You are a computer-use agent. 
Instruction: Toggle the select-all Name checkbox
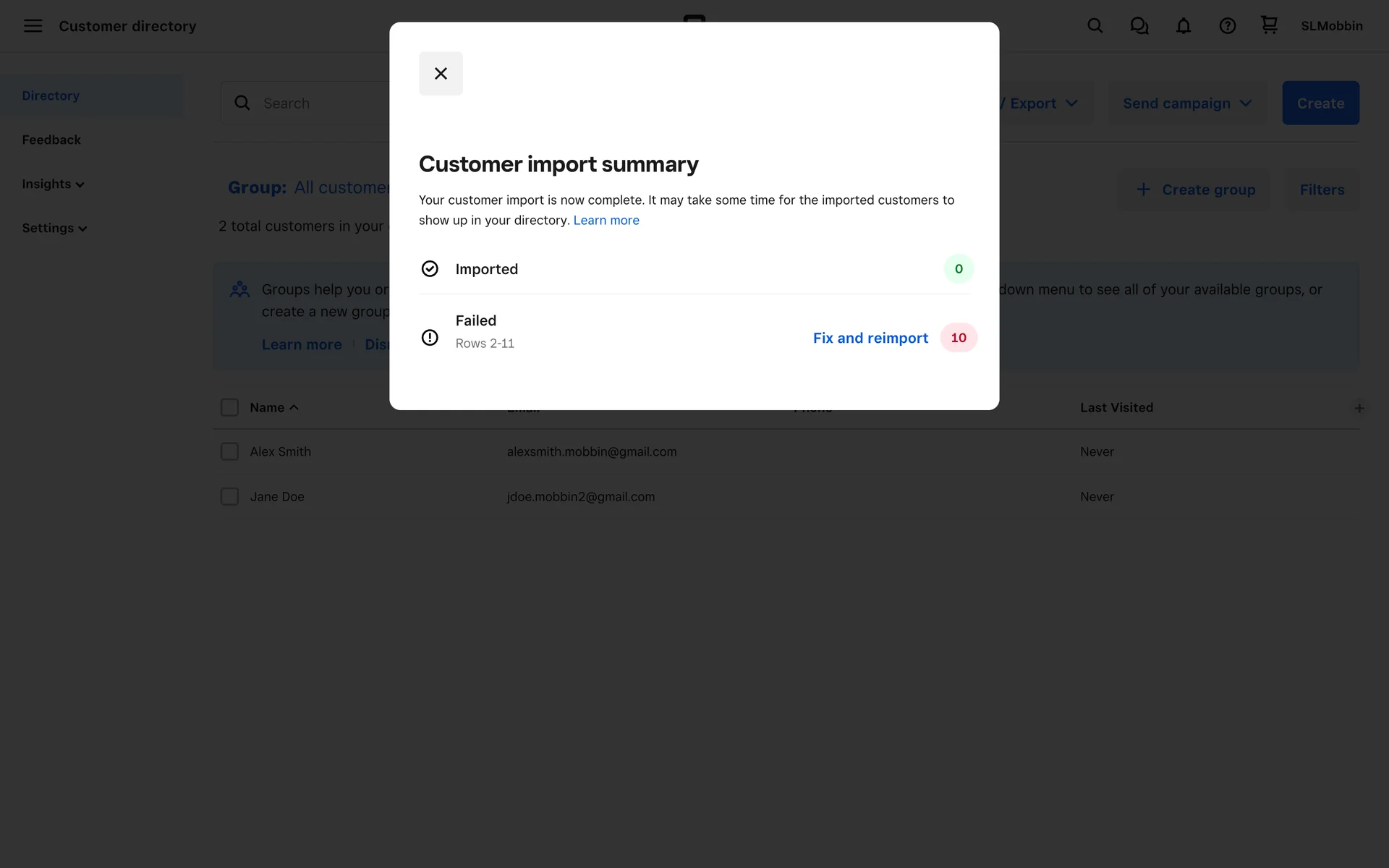(229, 407)
